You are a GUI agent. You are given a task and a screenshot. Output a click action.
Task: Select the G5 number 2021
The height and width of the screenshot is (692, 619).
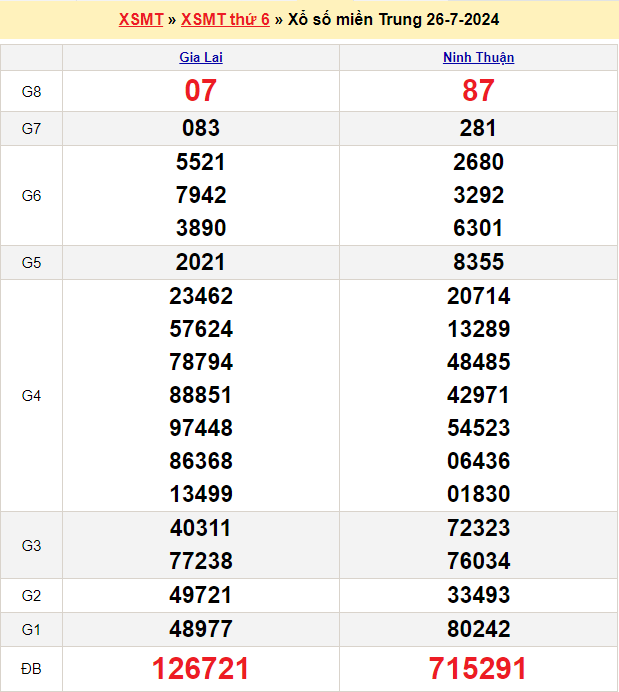click(x=201, y=262)
